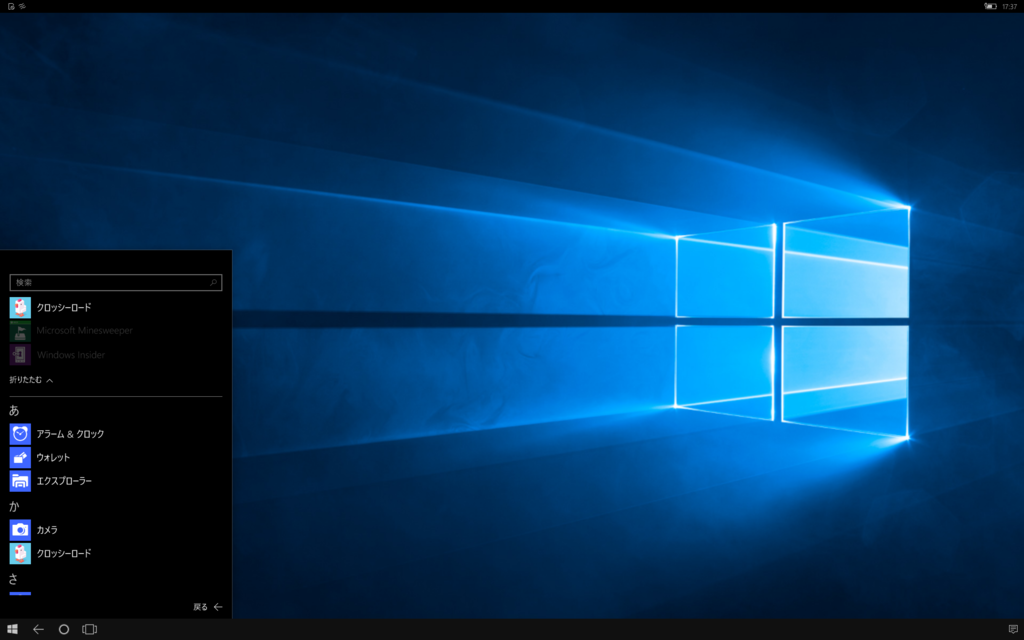The height and width of the screenshot is (640, 1024).
Task: Collapse the recent list with 折りたたむ
Action: tap(31, 380)
